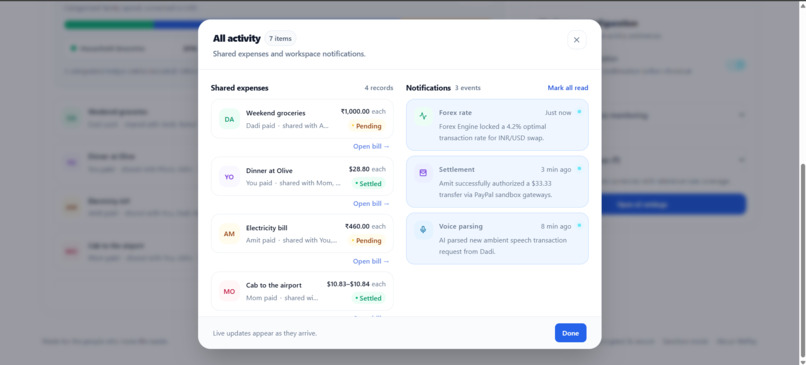Click the $10.83–$10.84 each amount
This screenshot has width=806, height=365.
pyautogui.click(x=356, y=284)
